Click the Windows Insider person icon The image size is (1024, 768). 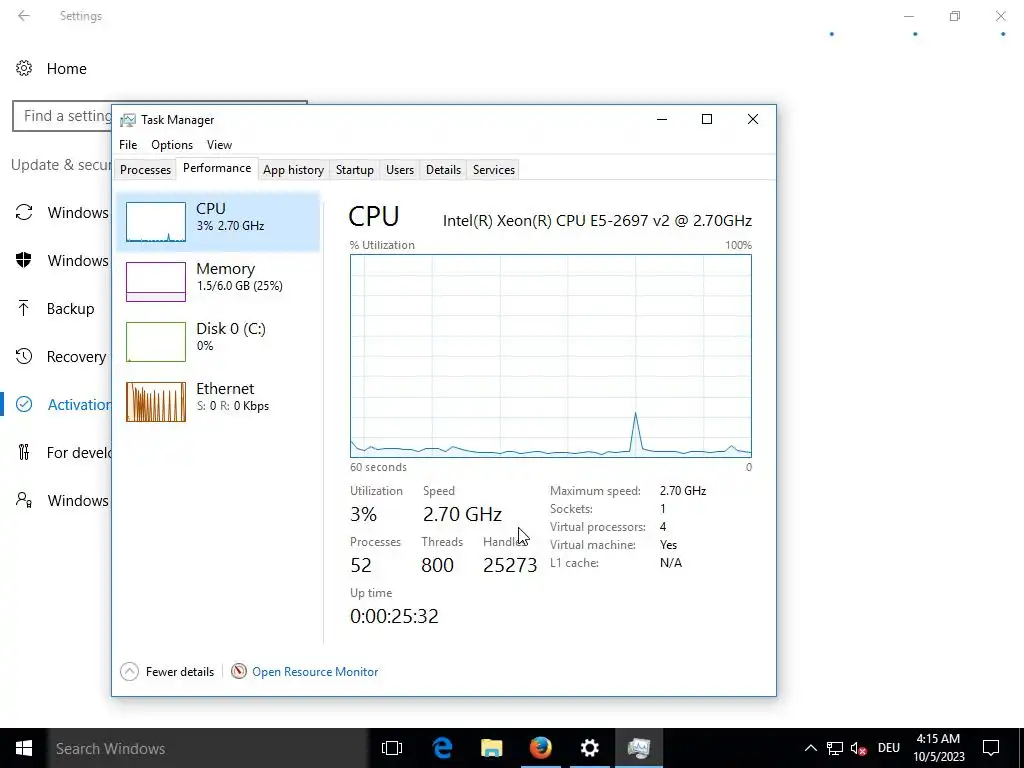pyautogui.click(x=24, y=500)
